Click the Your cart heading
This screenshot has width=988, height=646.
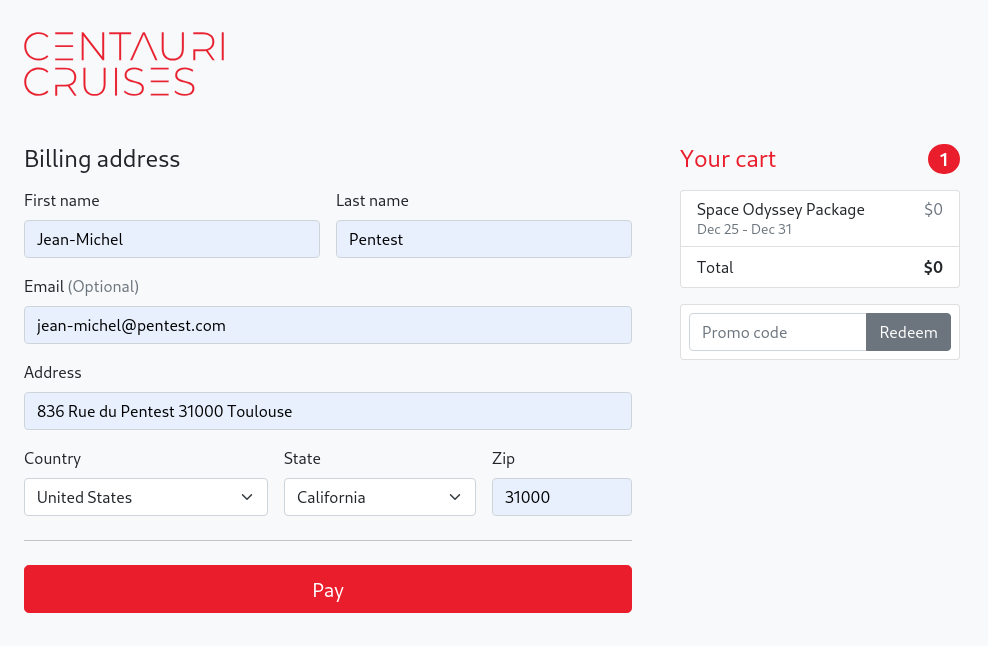pos(727,159)
